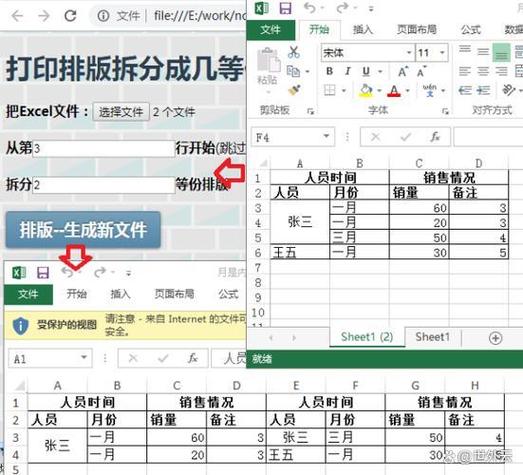The image size is (523, 475).
Task: Open the 宋体 font name dropdown
Action: [409, 53]
